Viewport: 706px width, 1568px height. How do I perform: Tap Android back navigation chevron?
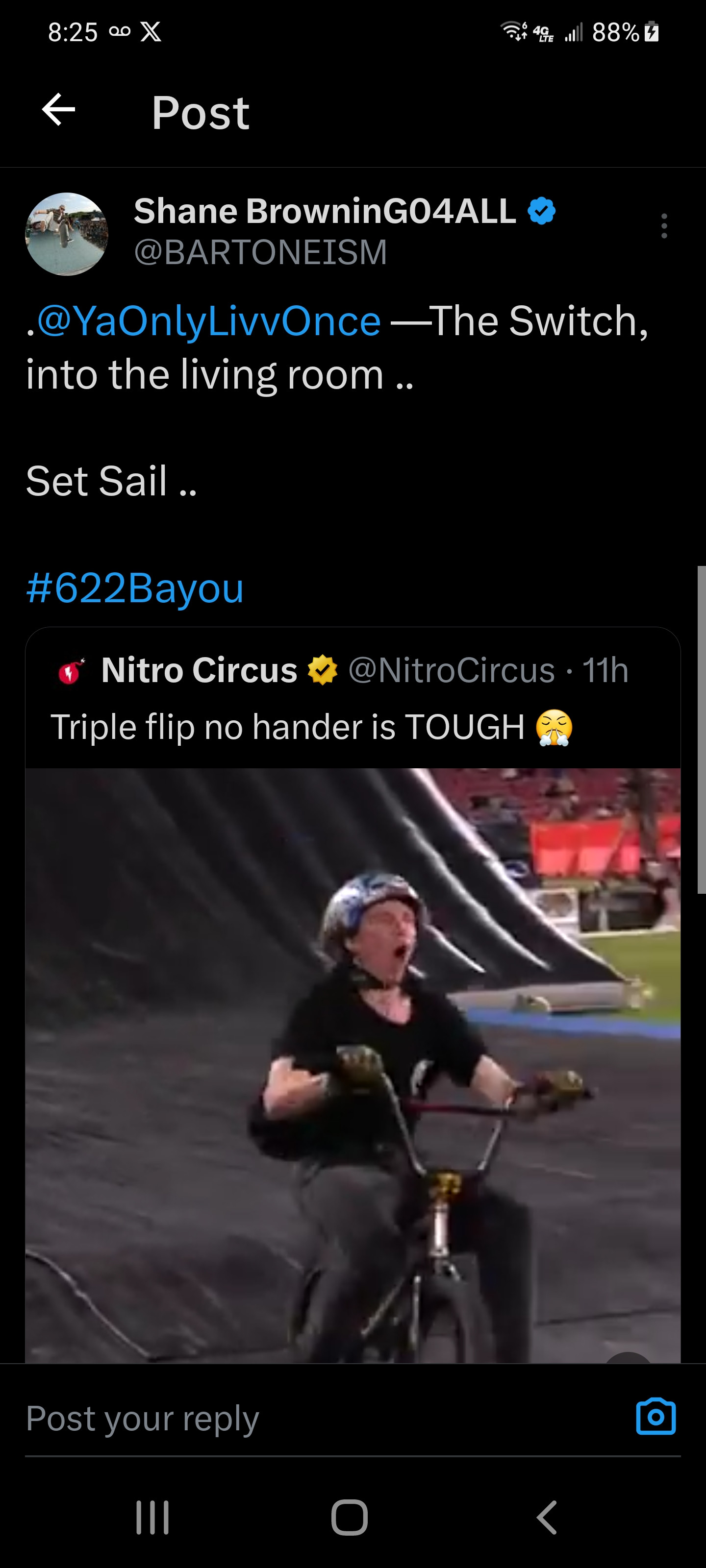(546, 1518)
